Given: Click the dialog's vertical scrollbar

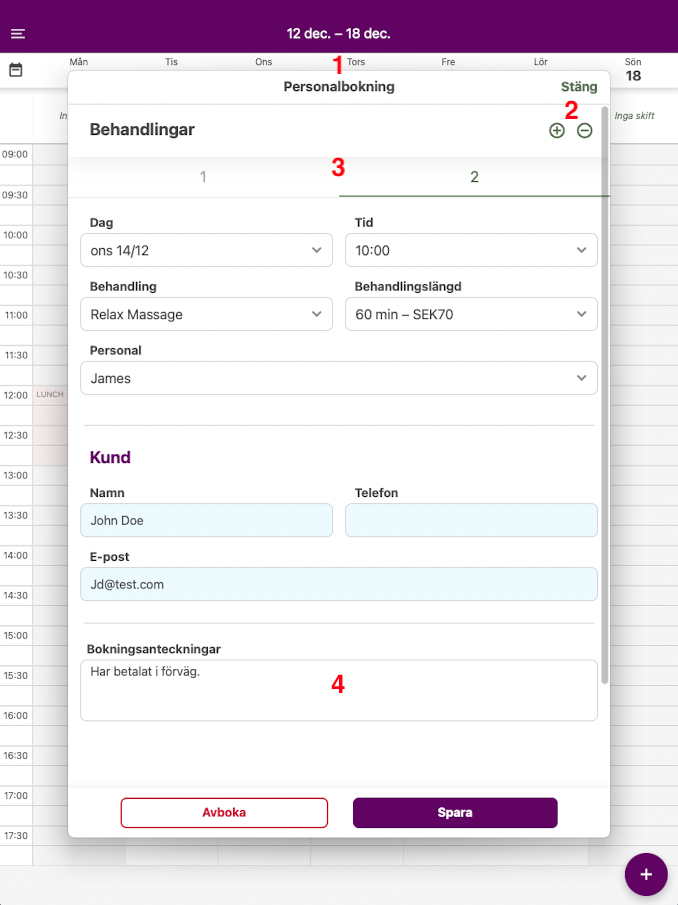Looking at the screenshot, I should [x=604, y=400].
